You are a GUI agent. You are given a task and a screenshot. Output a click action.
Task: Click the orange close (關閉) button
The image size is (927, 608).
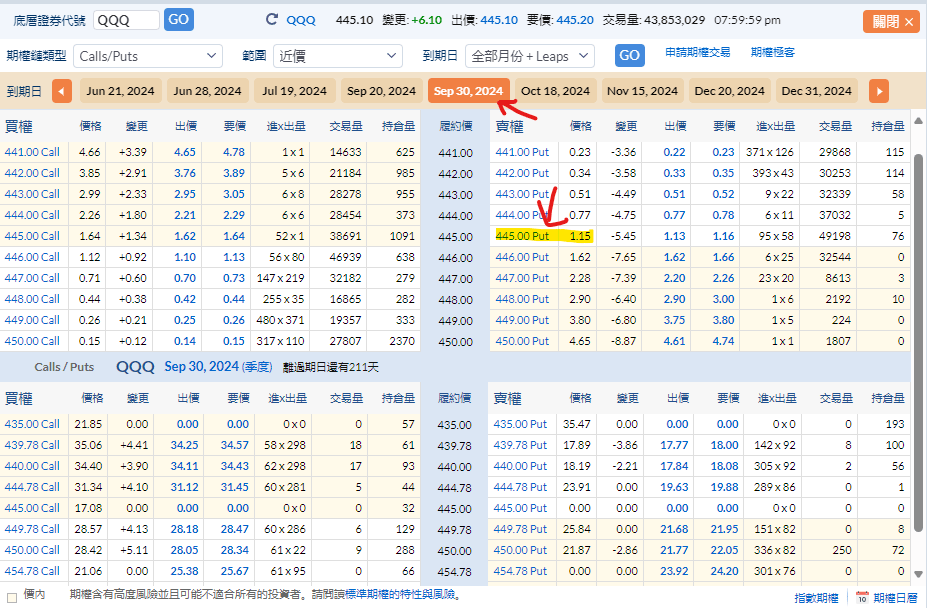pos(891,21)
